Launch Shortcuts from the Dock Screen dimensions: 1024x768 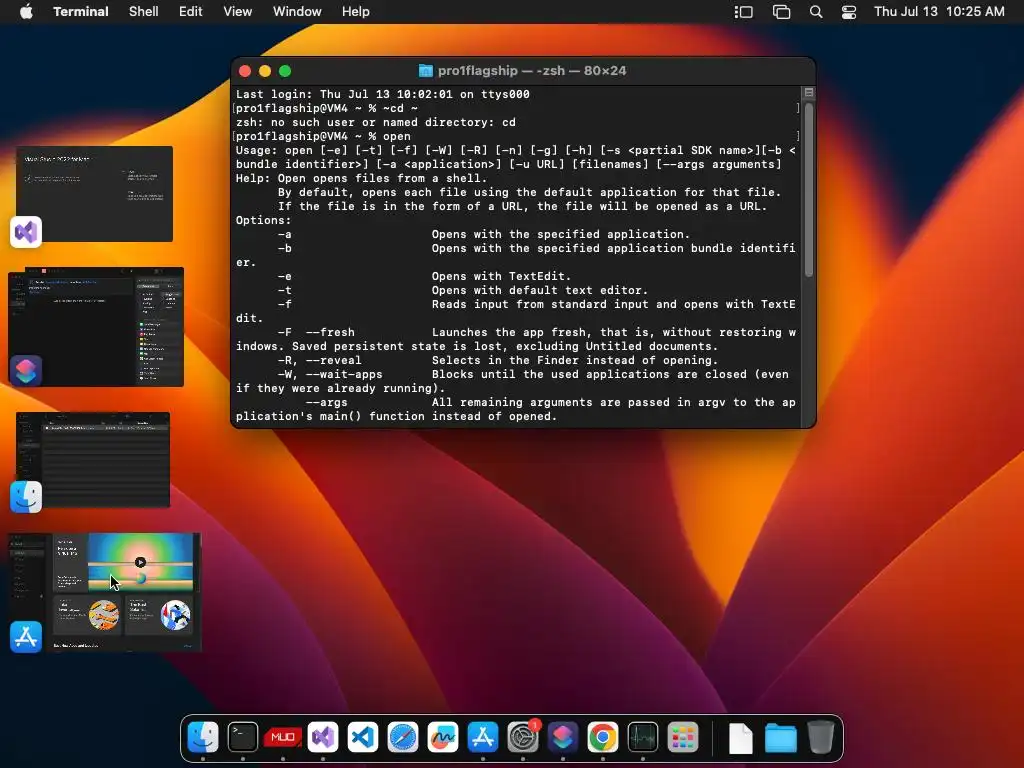pos(563,737)
